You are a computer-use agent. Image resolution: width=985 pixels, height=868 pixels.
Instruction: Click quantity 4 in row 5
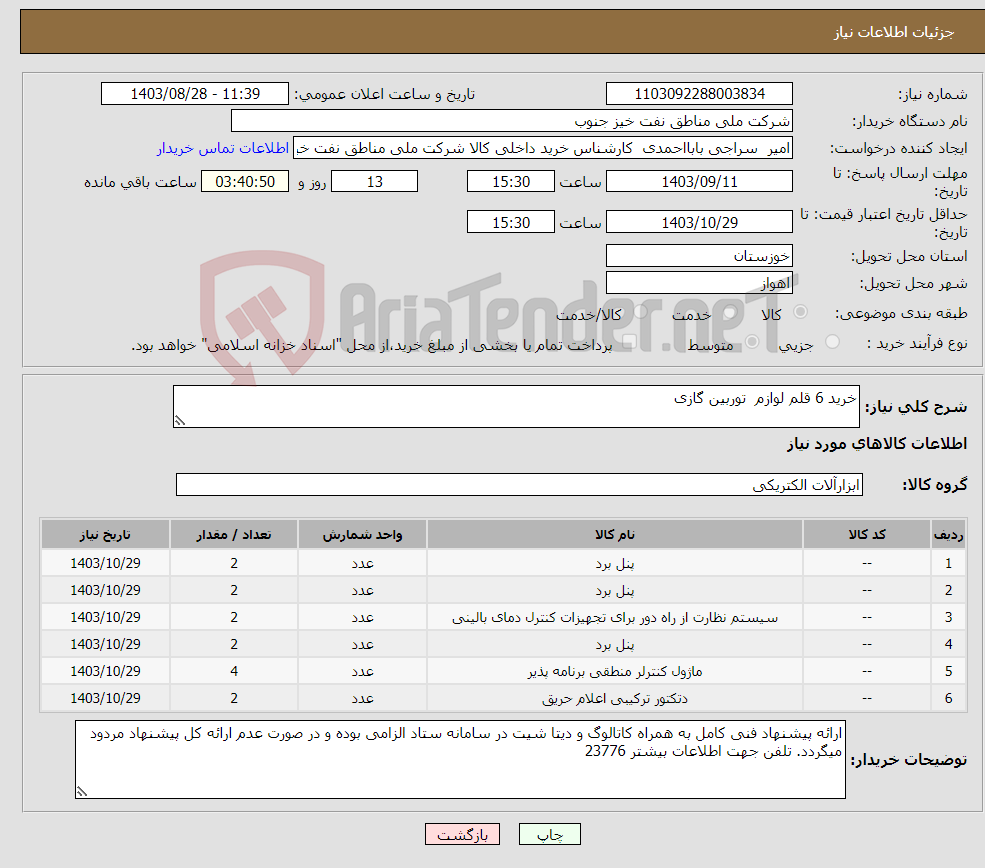coord(234,671)
